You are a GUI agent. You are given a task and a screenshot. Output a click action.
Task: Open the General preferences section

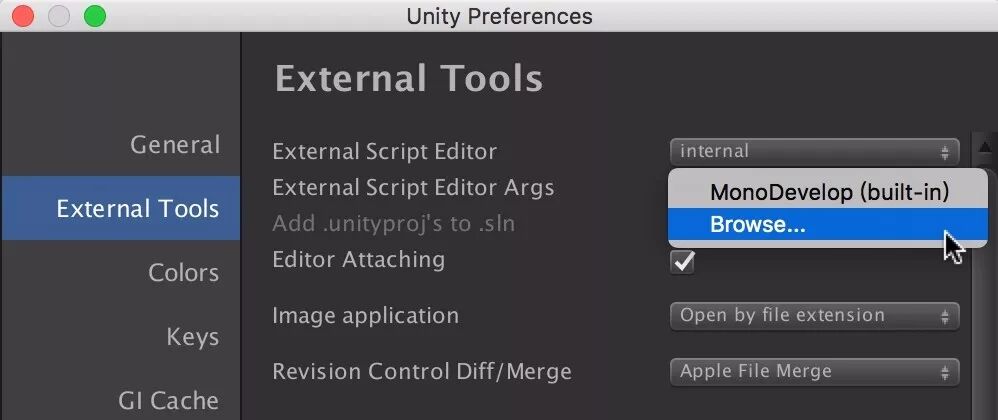coord(175,145)
